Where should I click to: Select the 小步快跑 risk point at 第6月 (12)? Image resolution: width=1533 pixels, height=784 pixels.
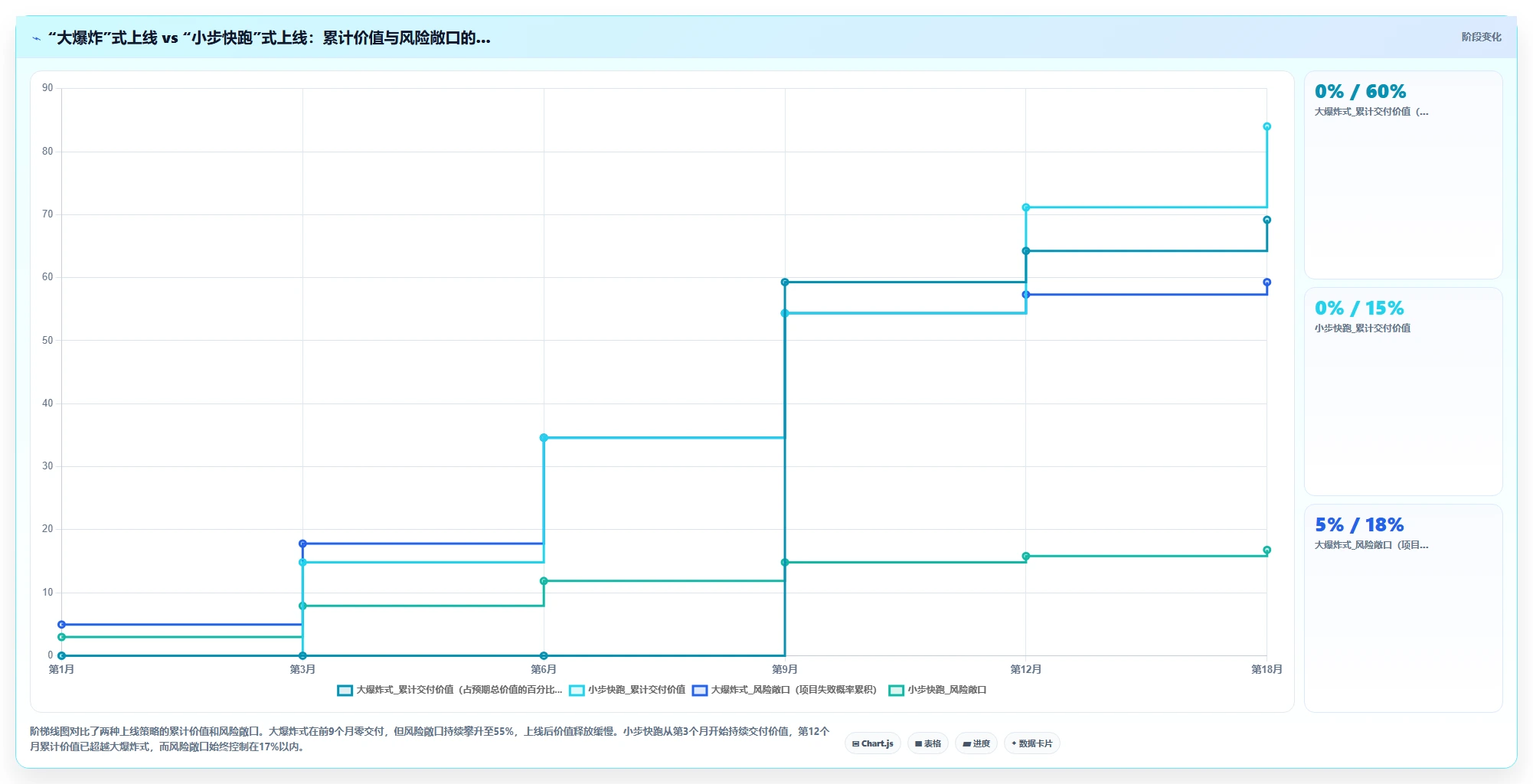pos(544,581)
